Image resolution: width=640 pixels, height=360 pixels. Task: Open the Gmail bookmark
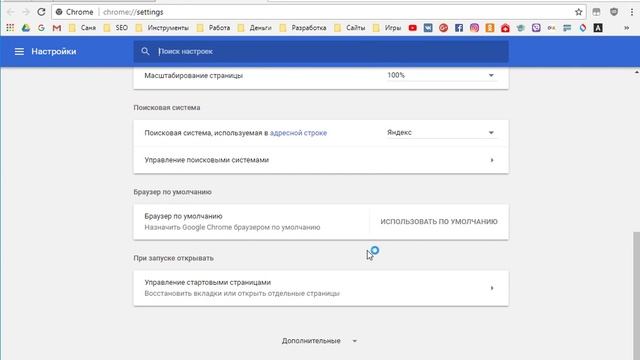click(57, 28)
